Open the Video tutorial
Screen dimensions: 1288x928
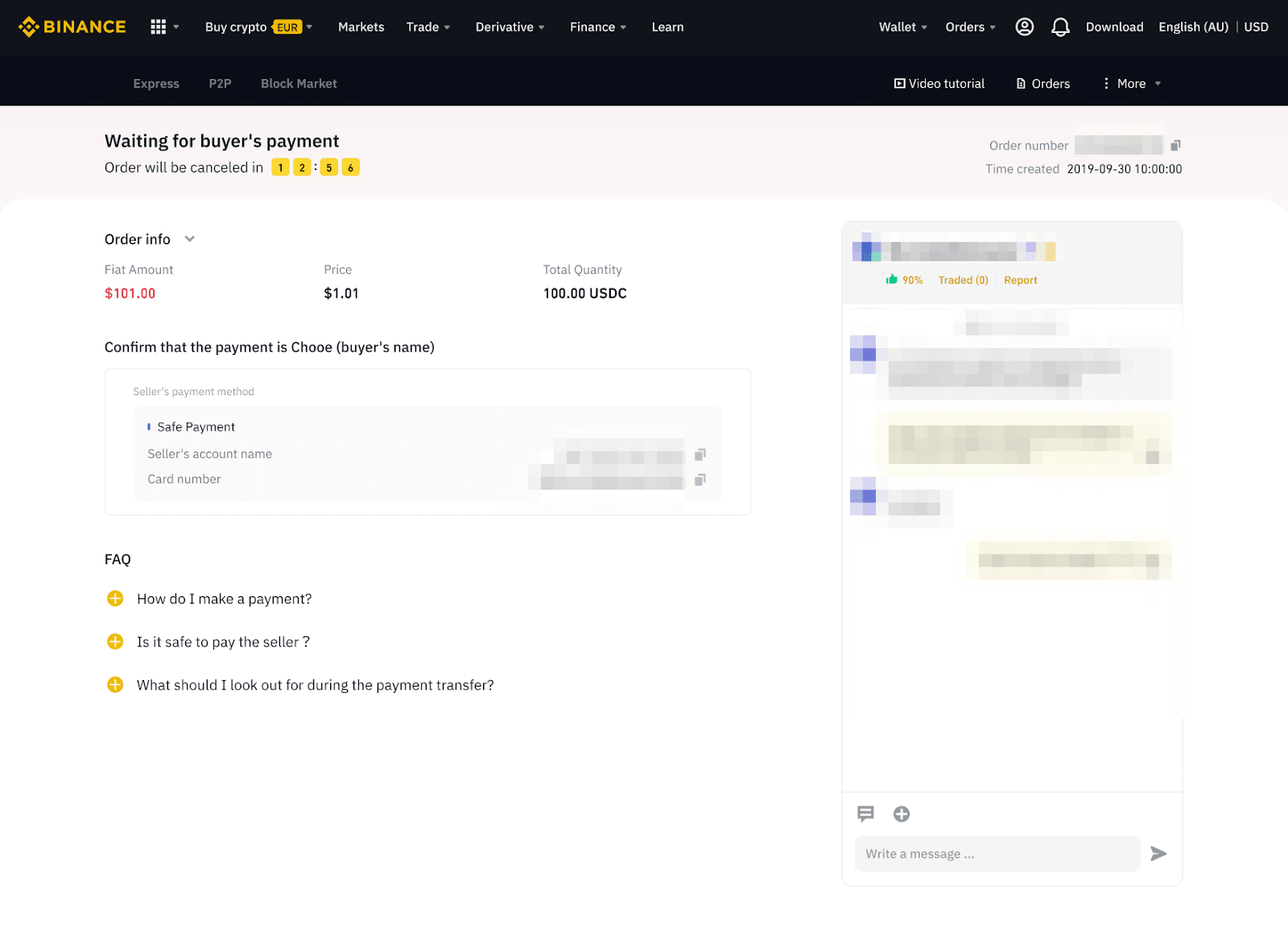tap(939, 83)
